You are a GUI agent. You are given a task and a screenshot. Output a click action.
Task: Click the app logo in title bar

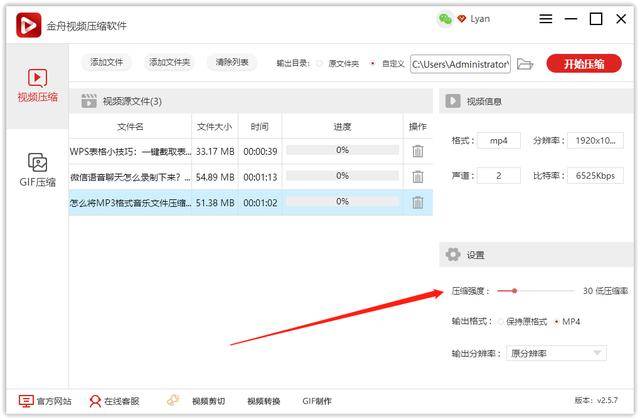(x=29, y=25)
